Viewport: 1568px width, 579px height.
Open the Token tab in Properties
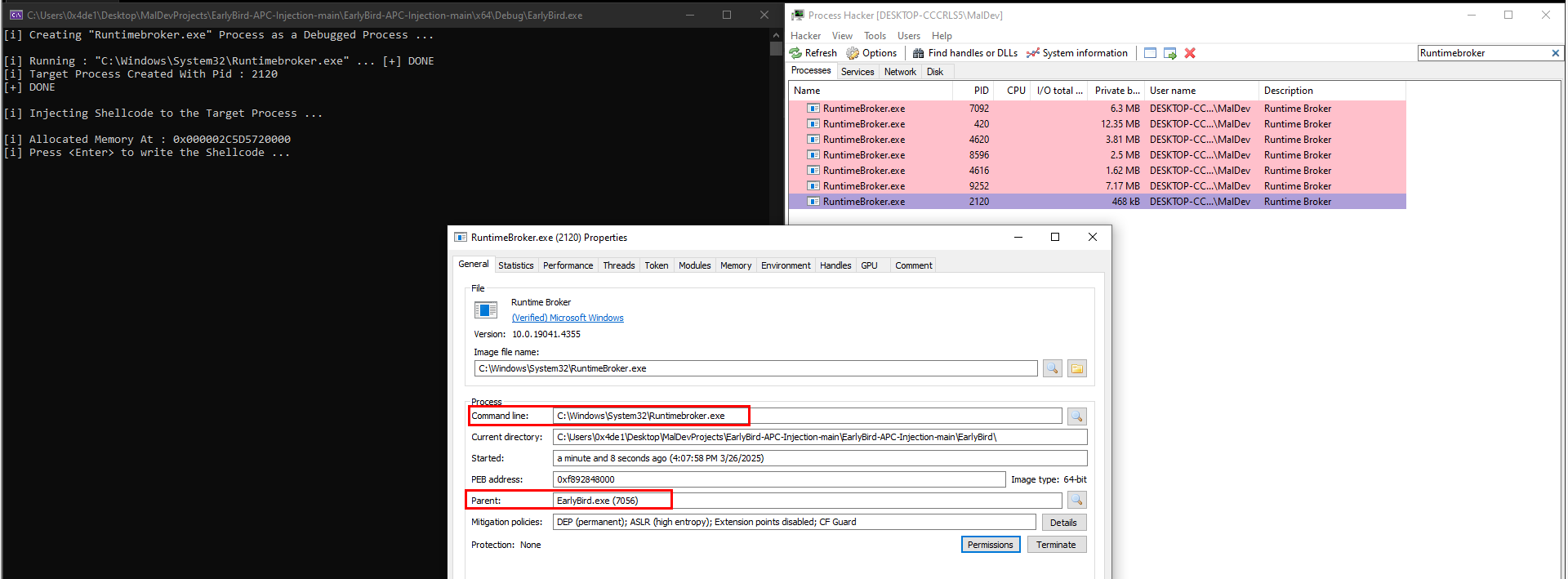click(657, 265)
